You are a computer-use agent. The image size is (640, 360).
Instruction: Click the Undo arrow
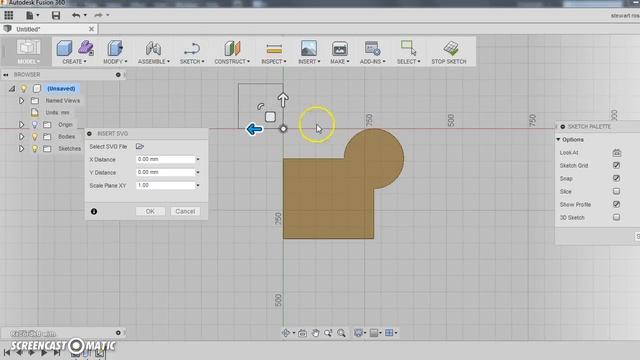point(76,16)
